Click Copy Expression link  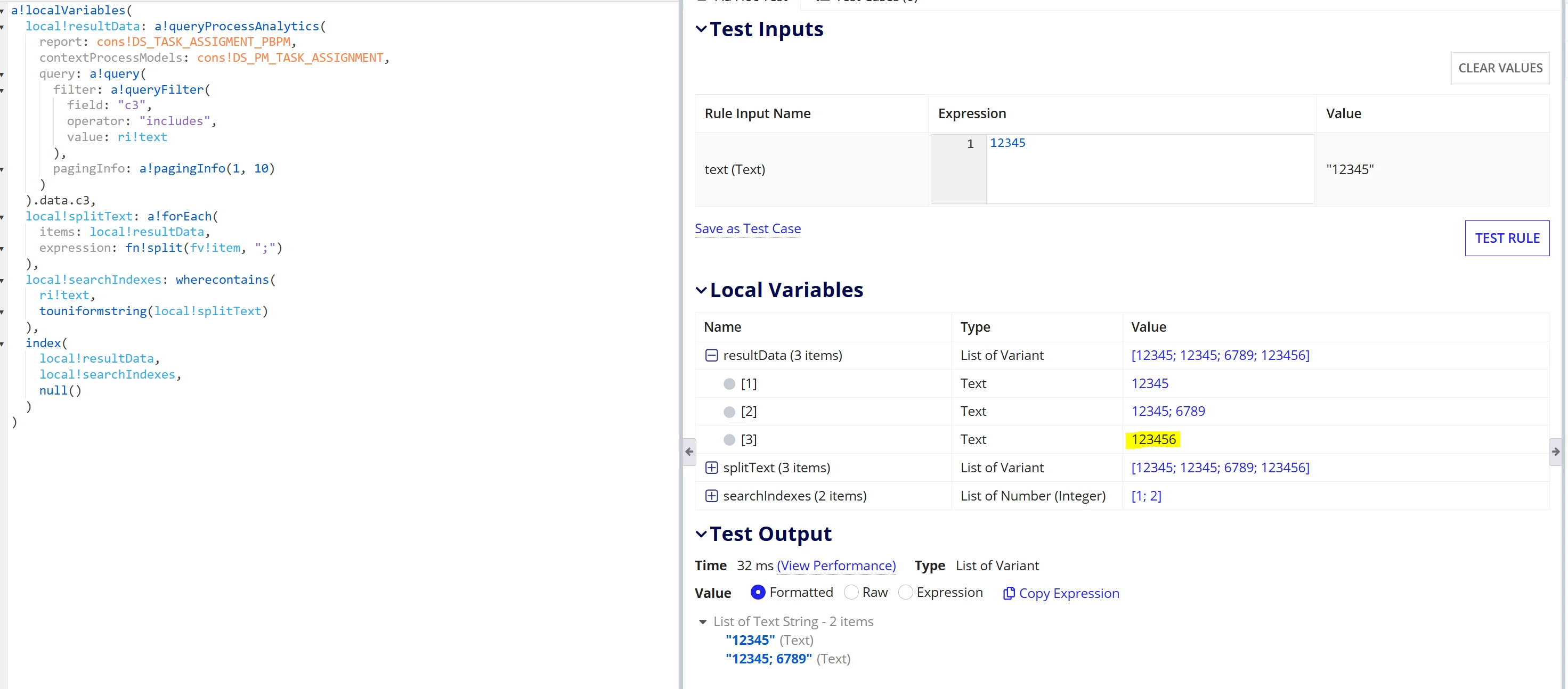1069,593
